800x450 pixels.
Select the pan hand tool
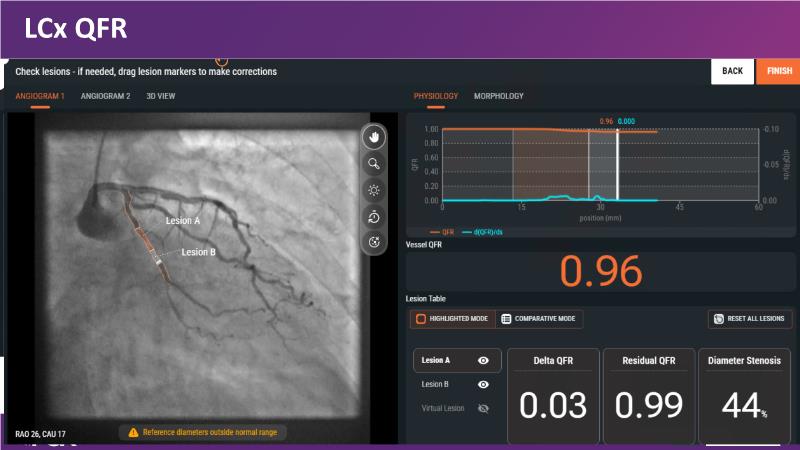[375, 137]
